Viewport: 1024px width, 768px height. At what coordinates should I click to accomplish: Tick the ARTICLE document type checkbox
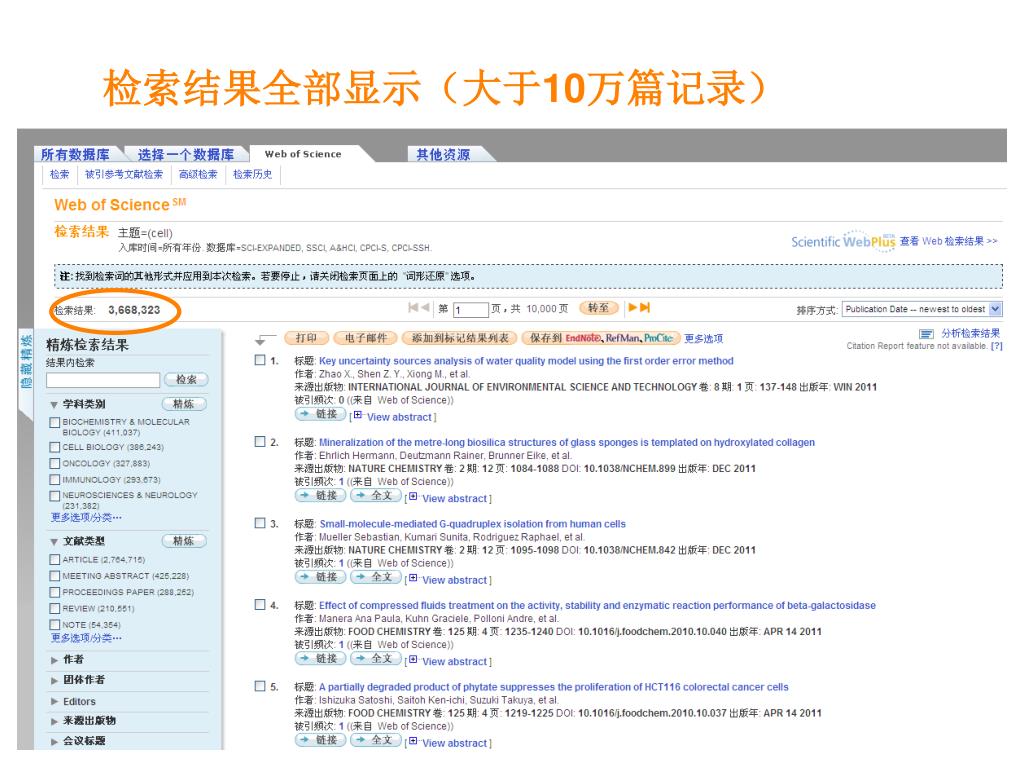click(55, 560)
